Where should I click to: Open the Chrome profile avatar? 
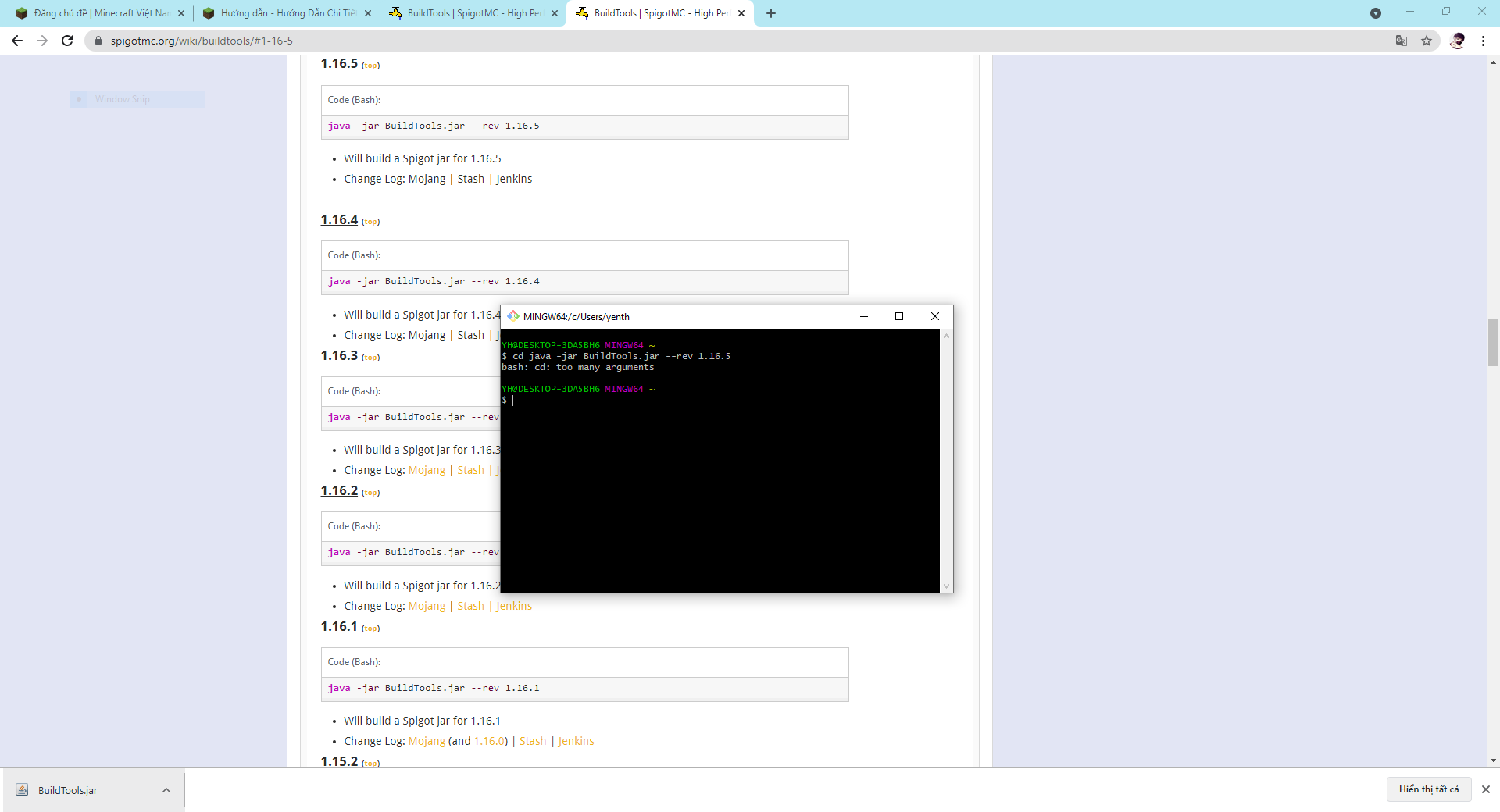(1457, 41)
